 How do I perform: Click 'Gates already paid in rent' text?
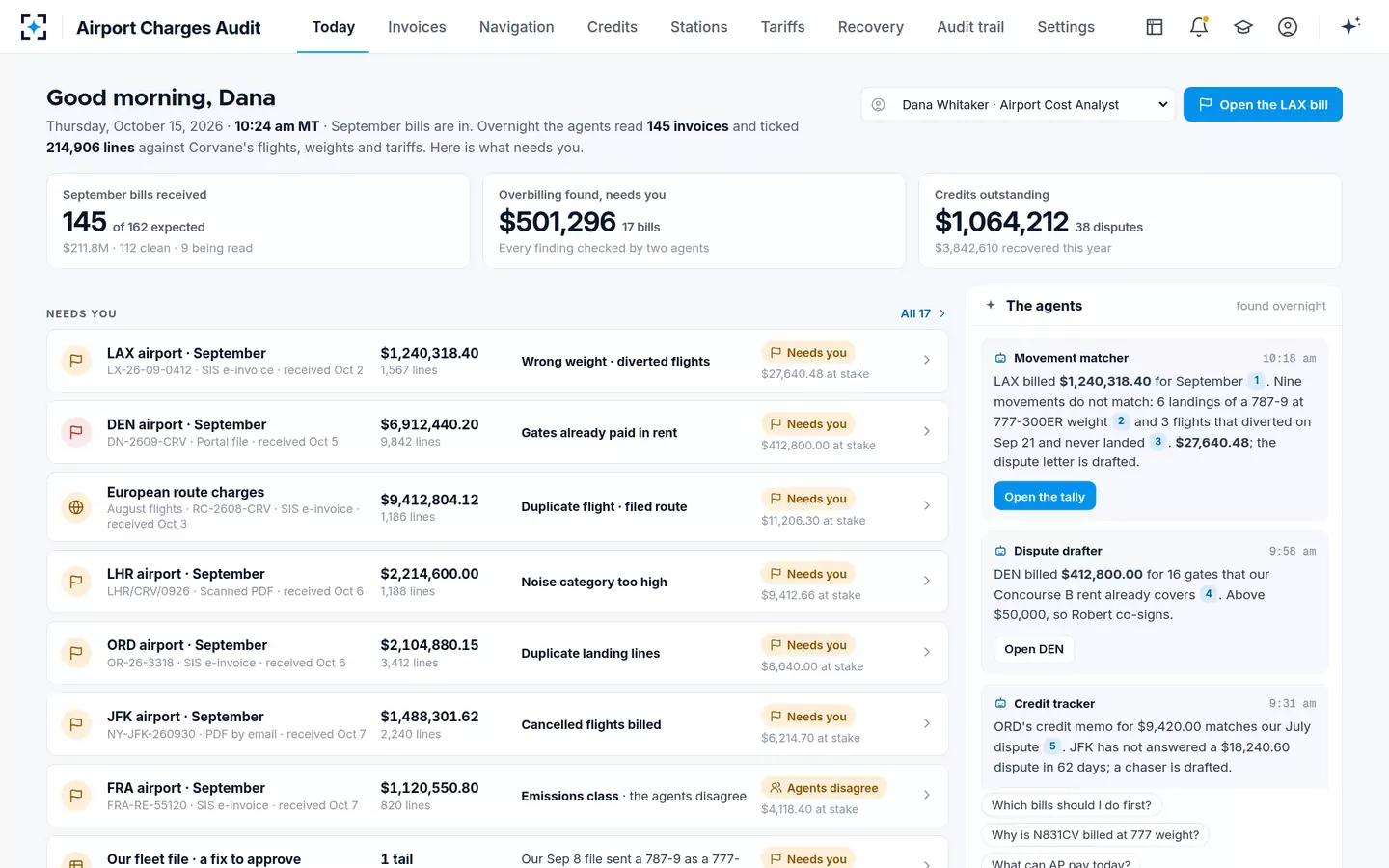click(x=599, y=433)
